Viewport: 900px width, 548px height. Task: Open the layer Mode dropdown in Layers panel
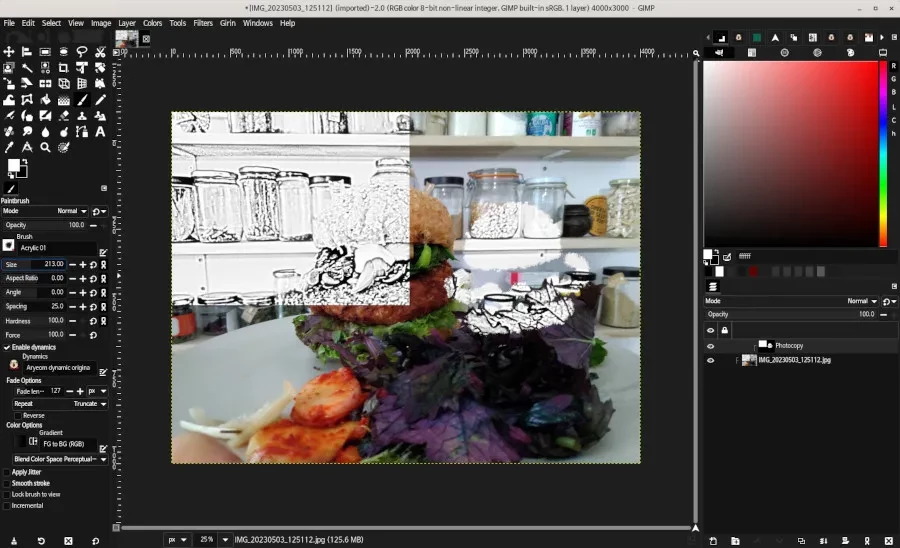click(x=857, y=301)
